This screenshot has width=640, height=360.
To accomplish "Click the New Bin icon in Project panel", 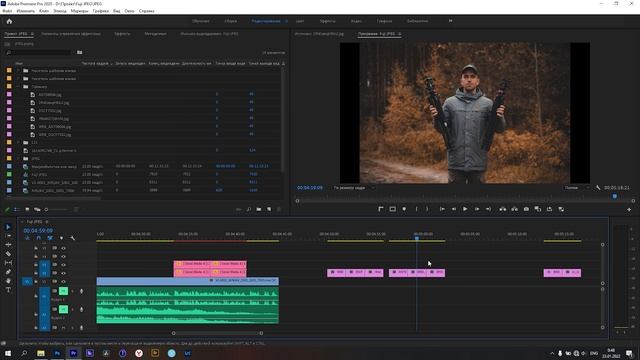I will click(259, 209).
